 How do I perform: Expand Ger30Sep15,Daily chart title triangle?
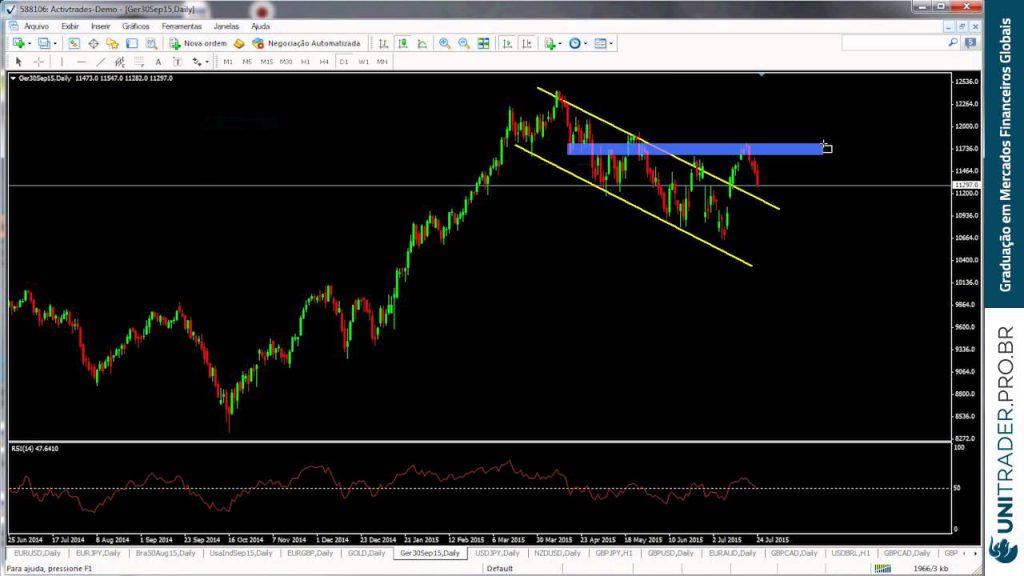13,78
